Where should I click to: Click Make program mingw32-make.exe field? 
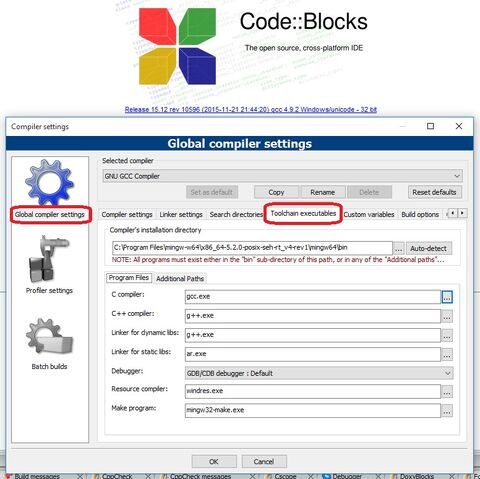pyautogui.click(x=313, y=411)
